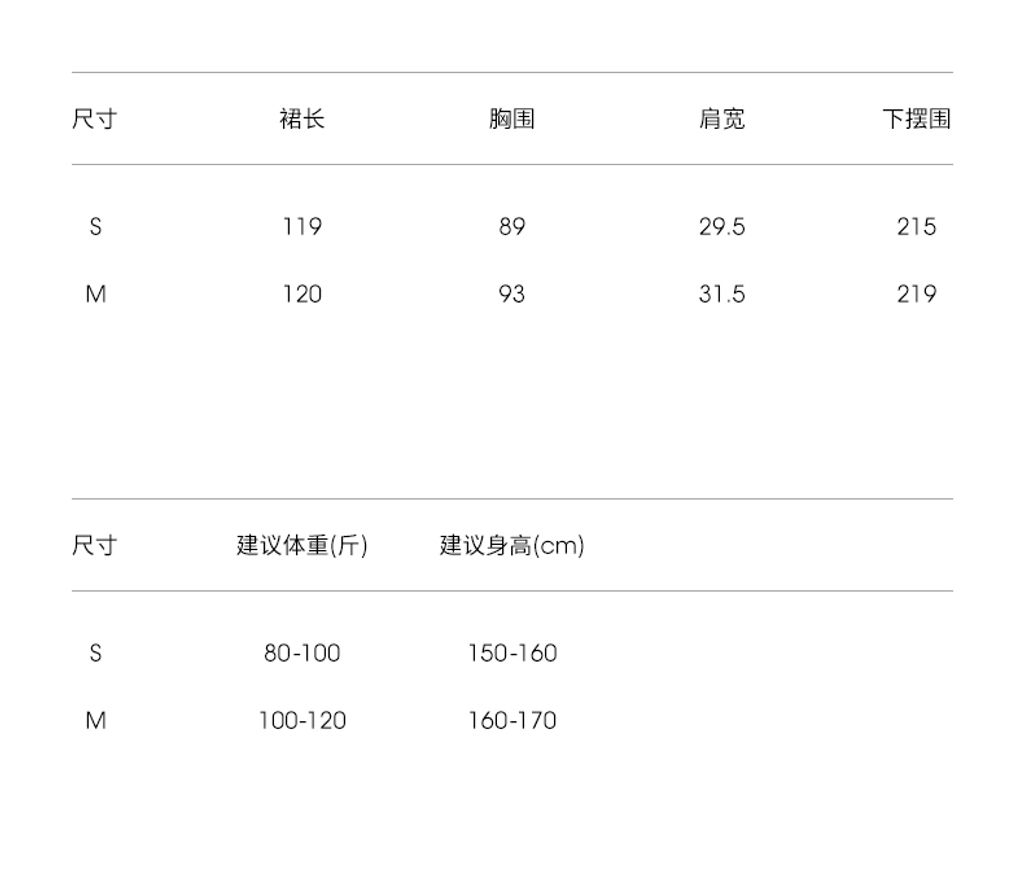
Task: Select the hem circumference value 215
Action: (x=916, y=227)
